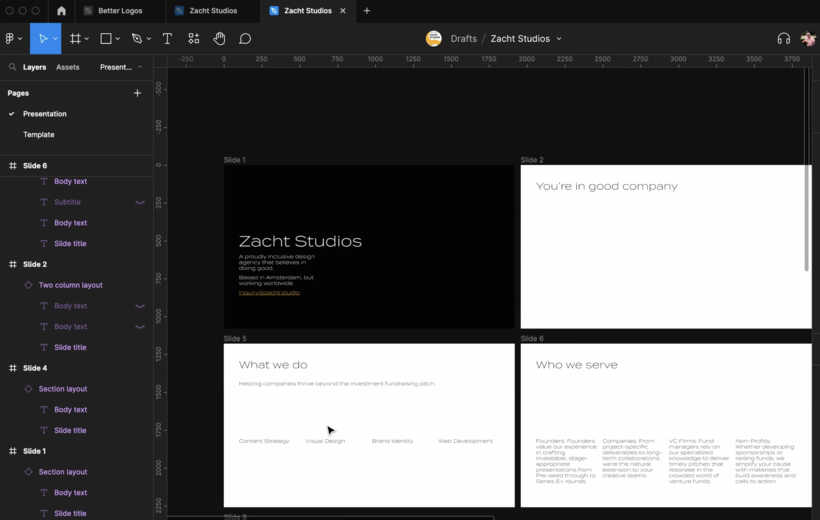Image resolution: width=820 pixels, height=520 pixels.
Task: Open shape tools dropdown arrow
Action: pyautogui.click(x=118, y=39)
